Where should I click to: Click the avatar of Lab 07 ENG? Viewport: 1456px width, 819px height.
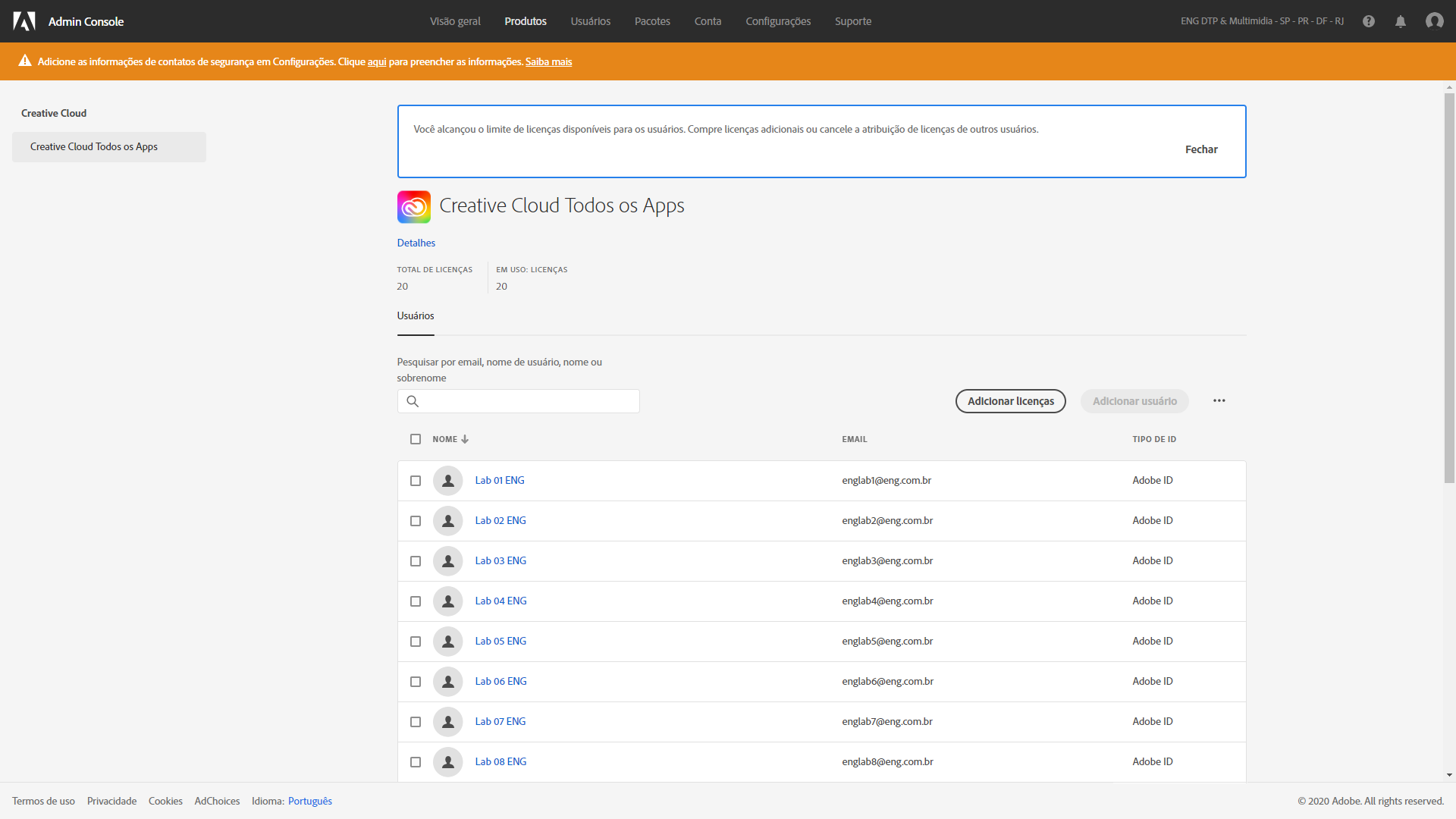tap(448, 722)
